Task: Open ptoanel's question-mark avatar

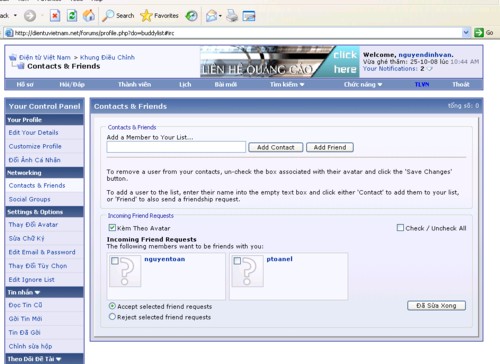Action: (247, 271)
